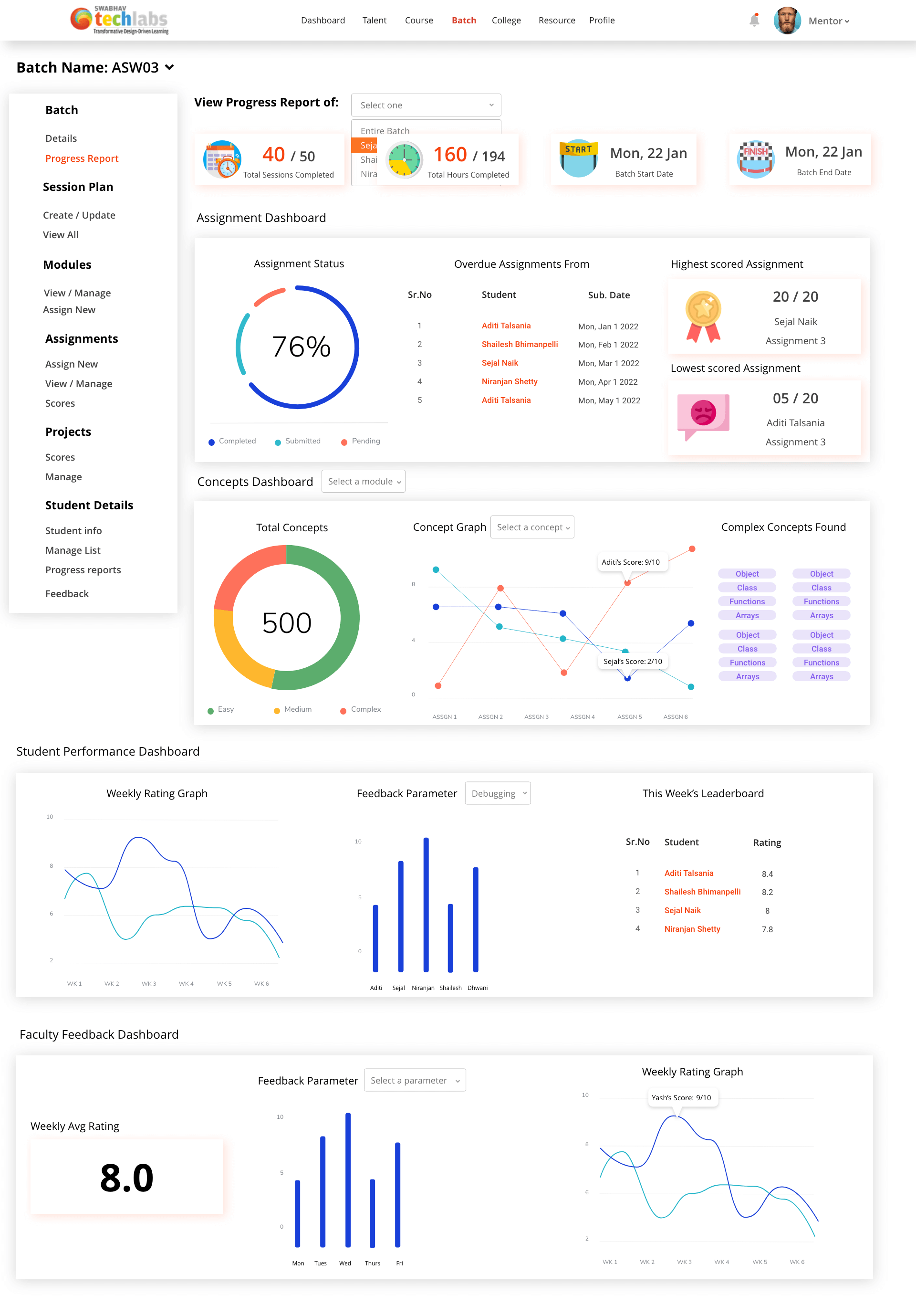
Task: Expand the Batch Name ASW03 selector
Action: tap(169, 68)
